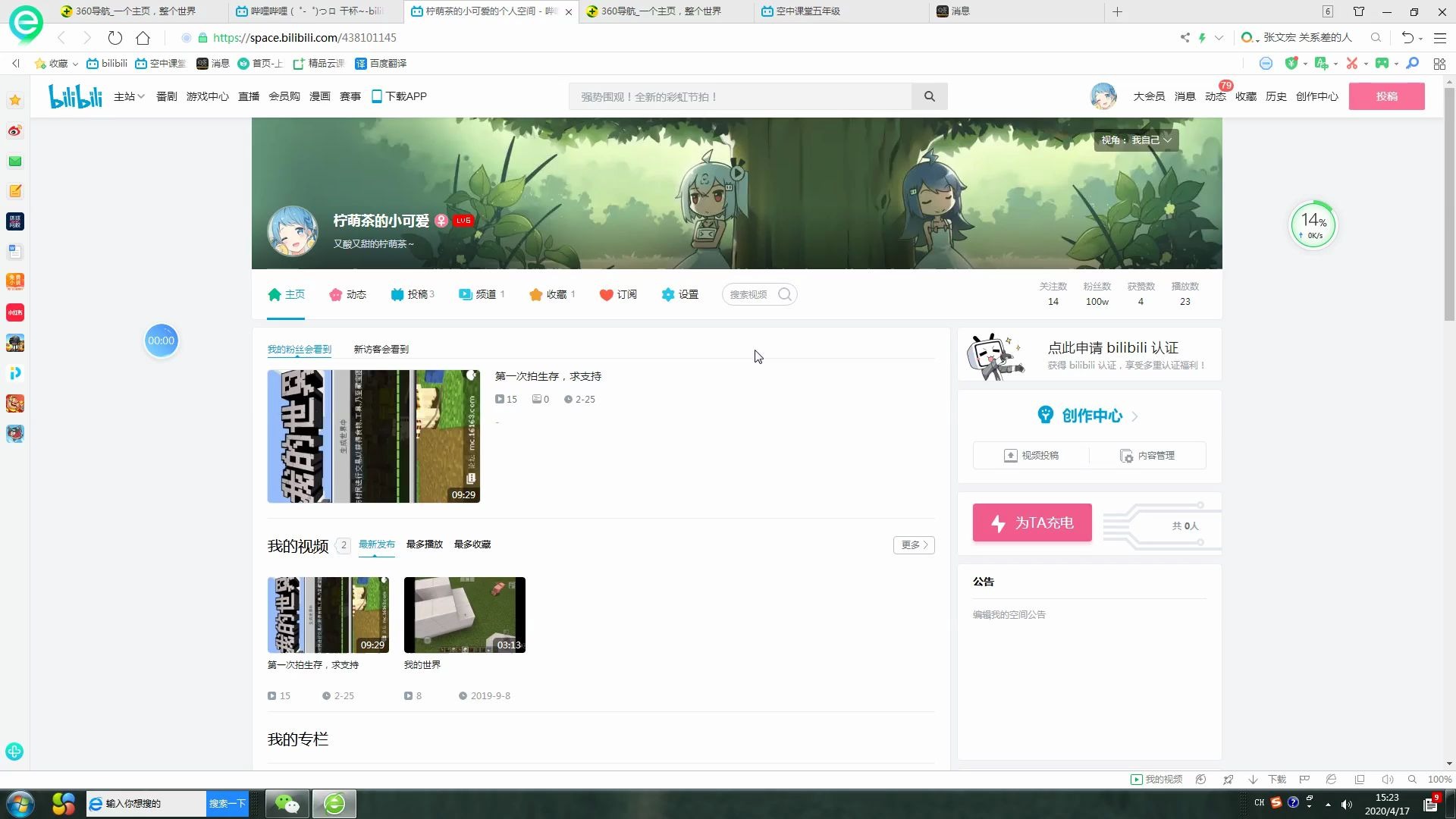This screenshot has height=819, width=1456.
Task: Sort videos by 最多收藏
Action: [x=472, y=544]
